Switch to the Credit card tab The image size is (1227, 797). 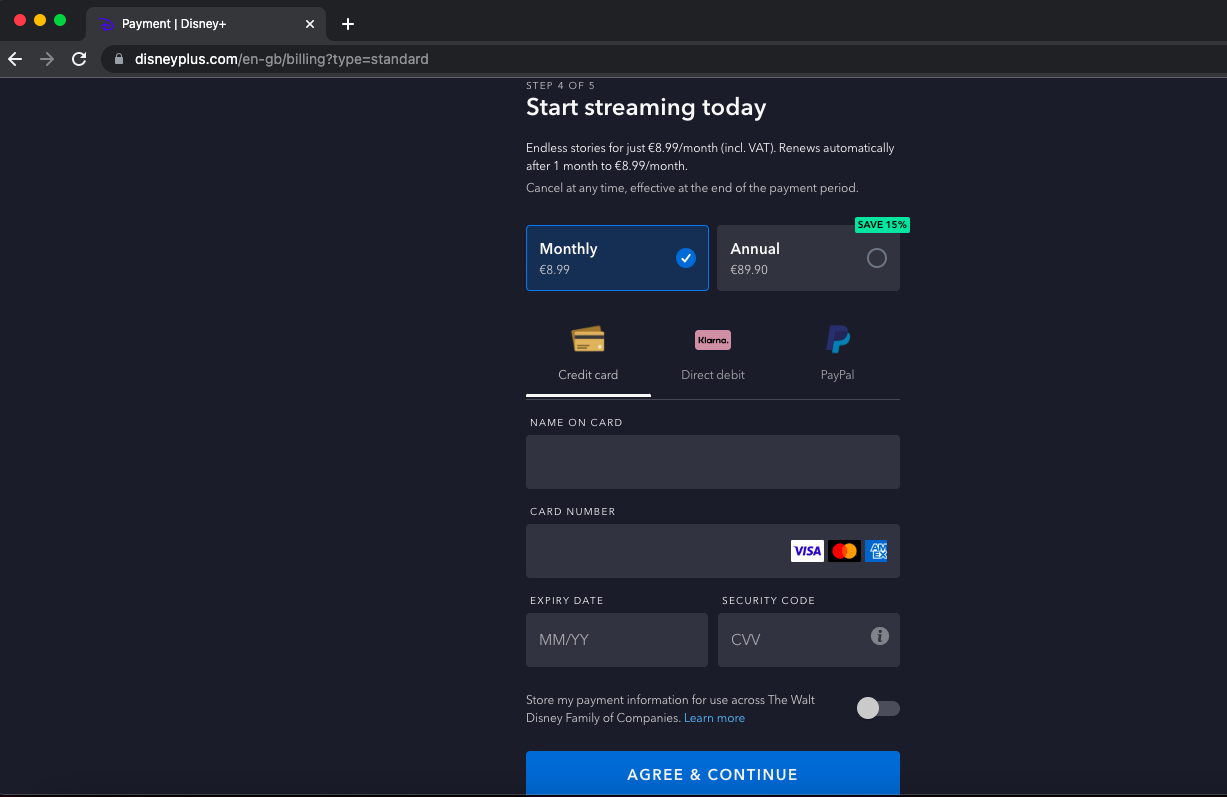(588, 358)
